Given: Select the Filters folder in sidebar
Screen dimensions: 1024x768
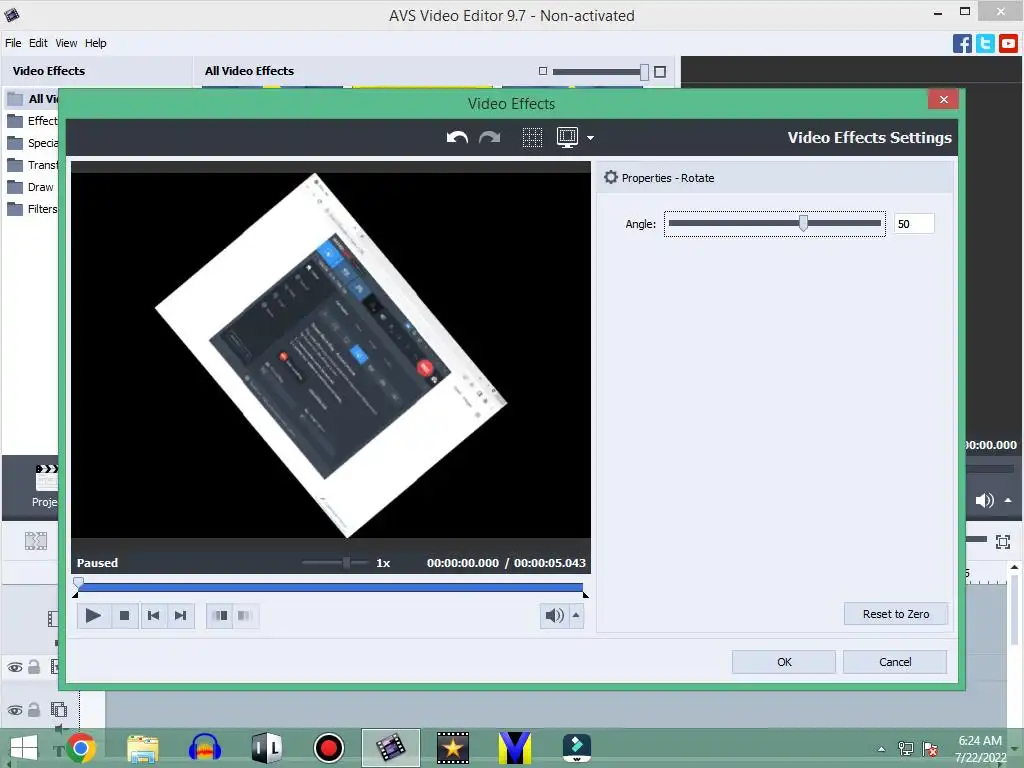Looking at the screenshot, I should point(32,209).
